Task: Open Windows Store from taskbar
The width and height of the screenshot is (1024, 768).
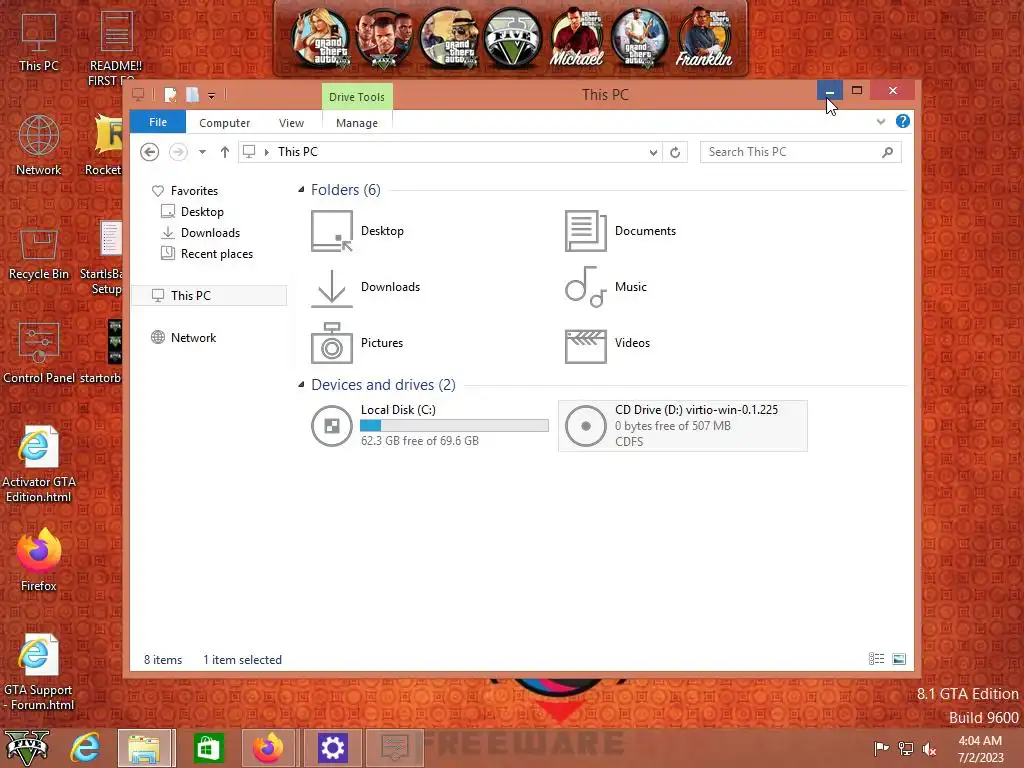Action: (208, 748)
